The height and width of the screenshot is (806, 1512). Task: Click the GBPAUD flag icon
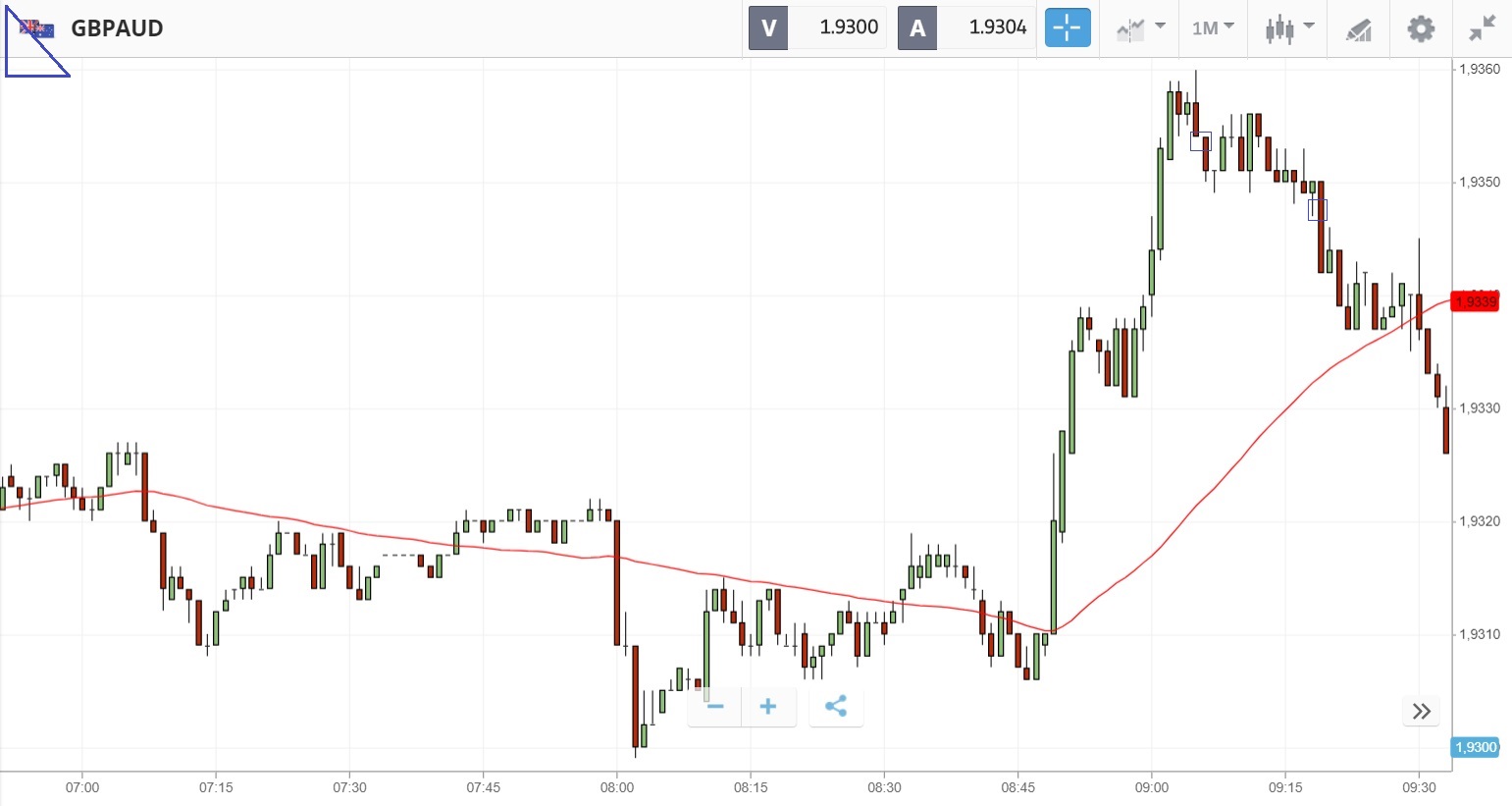(37, 28)
